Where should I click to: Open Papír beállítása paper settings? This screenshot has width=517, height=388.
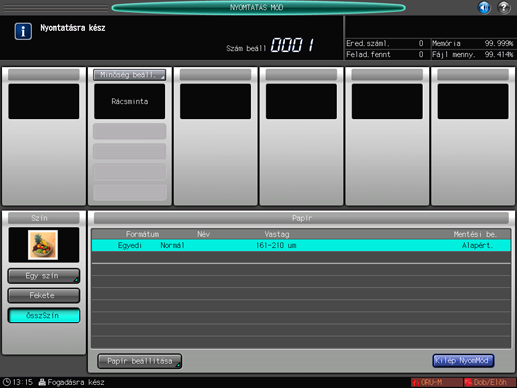(140, 361)
